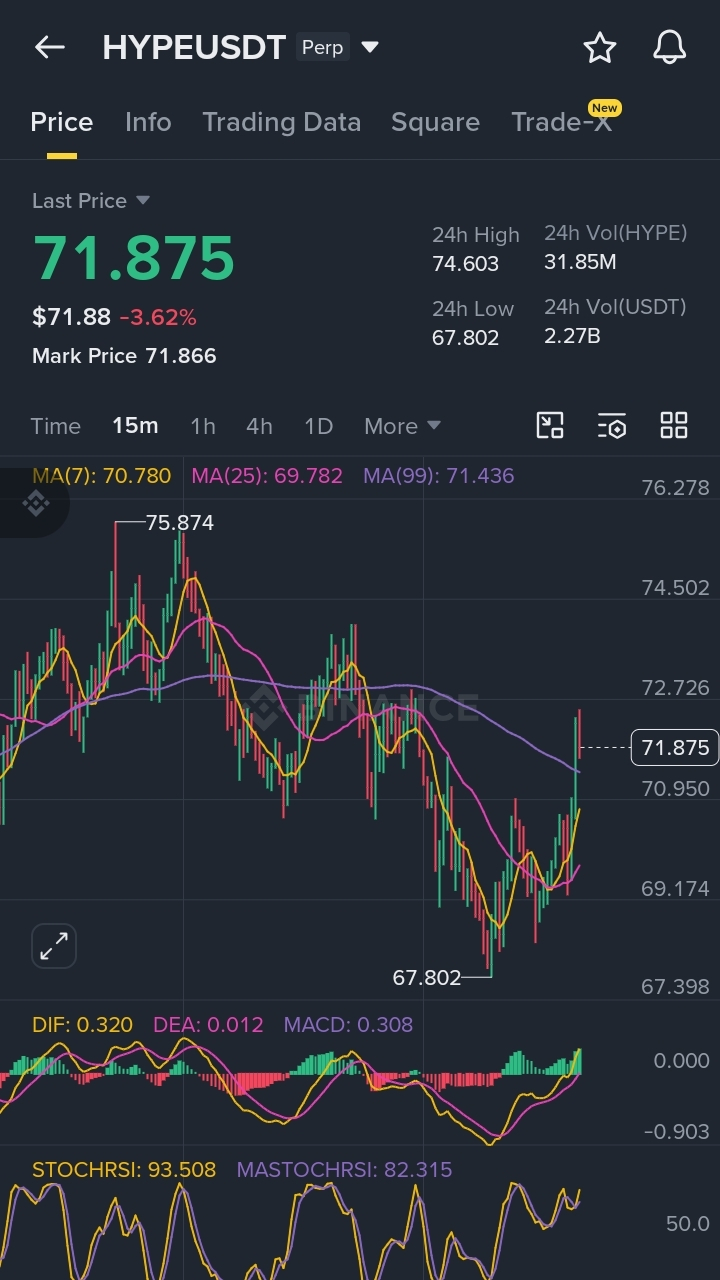Image resolution: width=720 pixels, height=1280 pixels.
Task: Tap the MA(25): 69.782 indicator label
Action: tap(266, 476)
